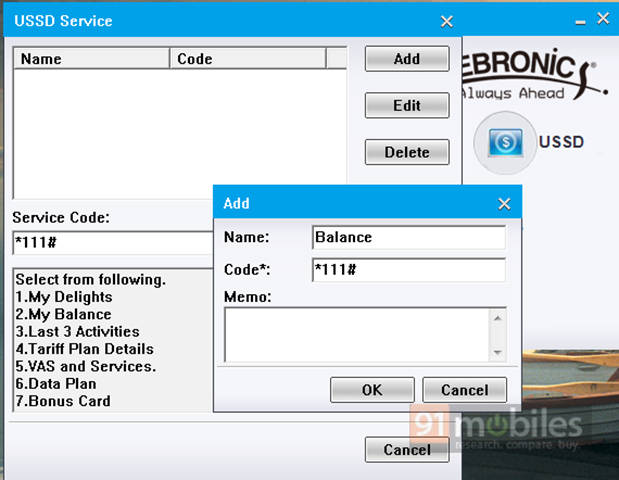Image resolution: width=619 pixels, height=480 pixels.
Task: Sort list by Code column header
Action: pyautogui.click(x=248, y=59)
